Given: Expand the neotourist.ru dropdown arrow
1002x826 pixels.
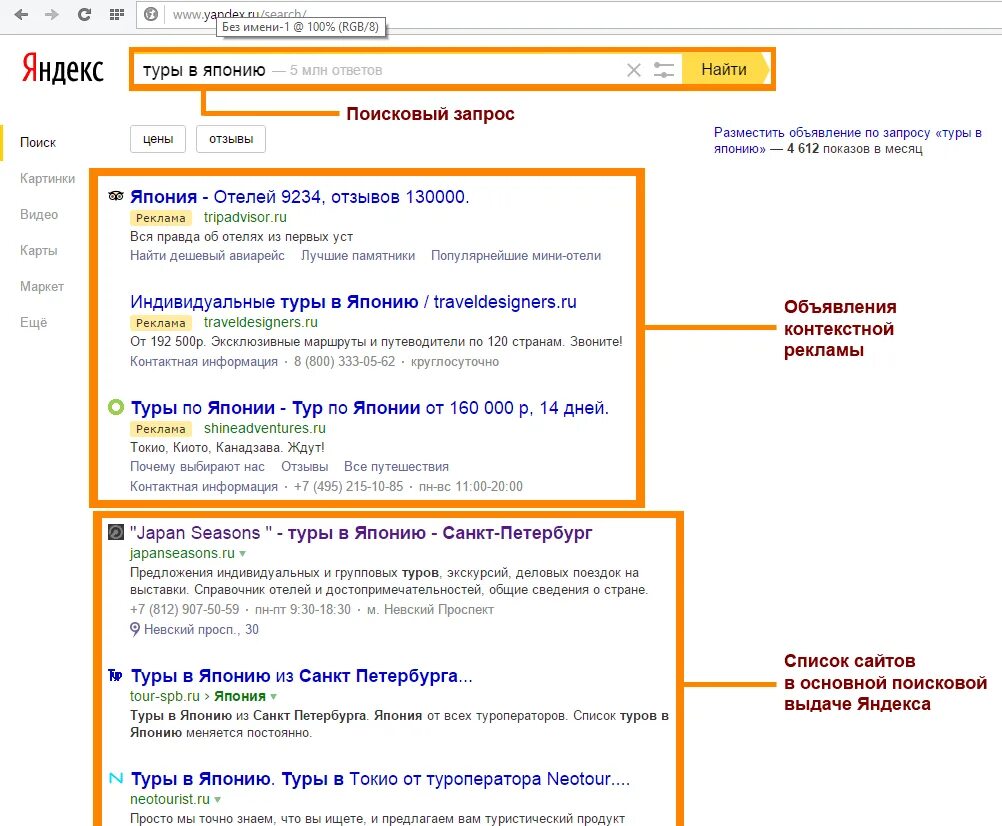Looking at the screenshot, I should click(x=218, y=800).
